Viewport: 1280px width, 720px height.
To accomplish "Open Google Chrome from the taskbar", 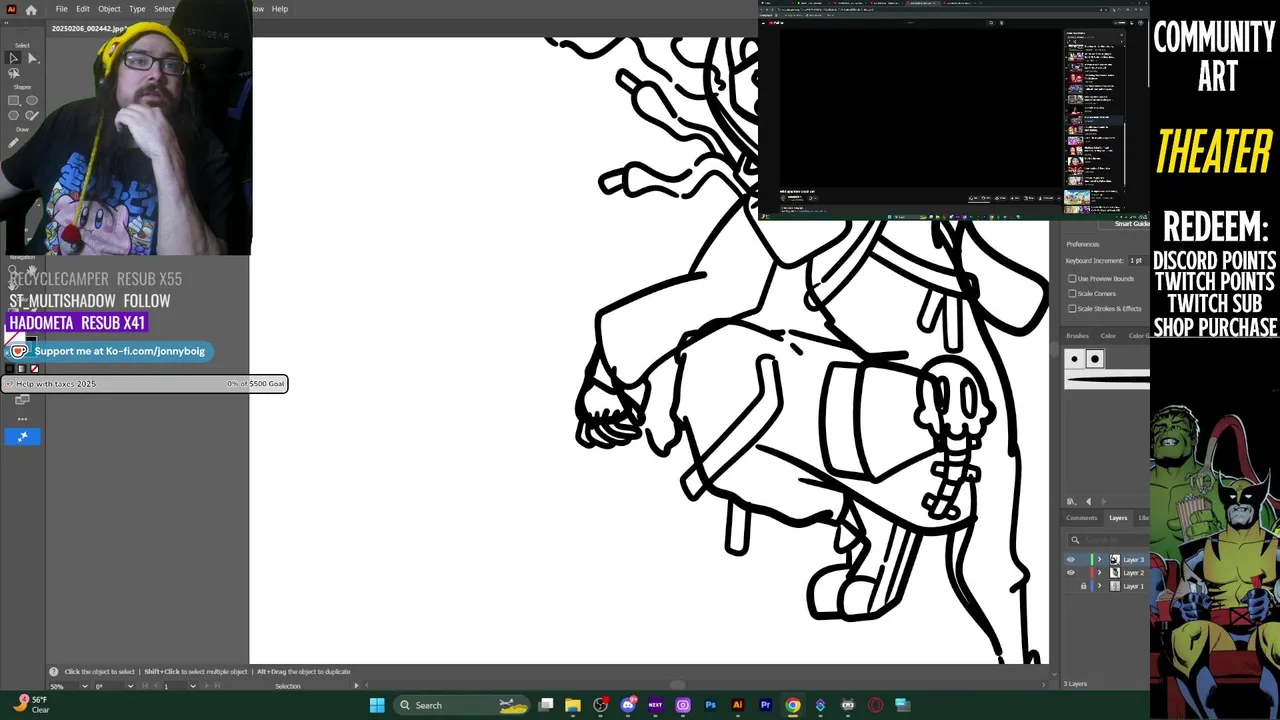I will [793, 705].
